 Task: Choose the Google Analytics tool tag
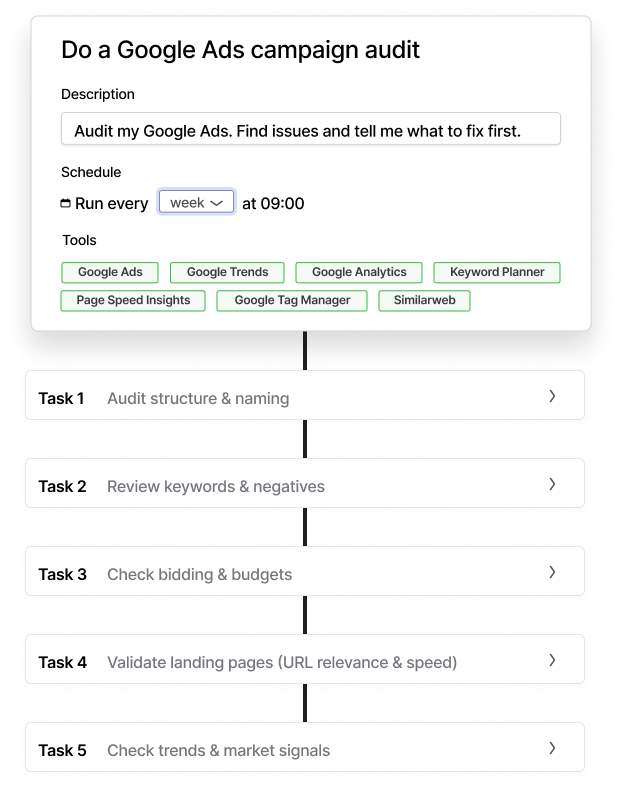pyautogui.click(x=359, y=272)
